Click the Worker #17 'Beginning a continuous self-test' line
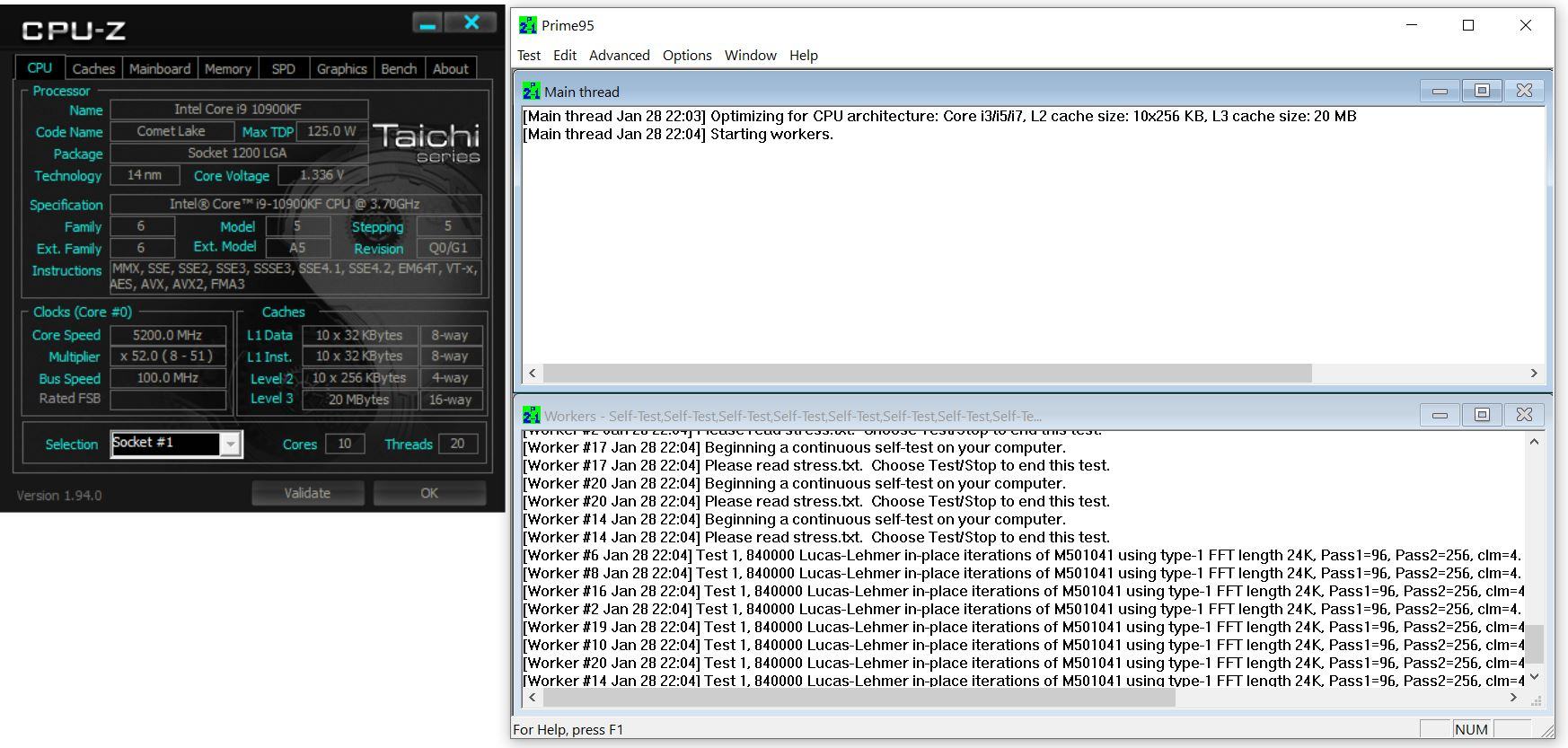Screen dimensions: 1568x748 794,447
